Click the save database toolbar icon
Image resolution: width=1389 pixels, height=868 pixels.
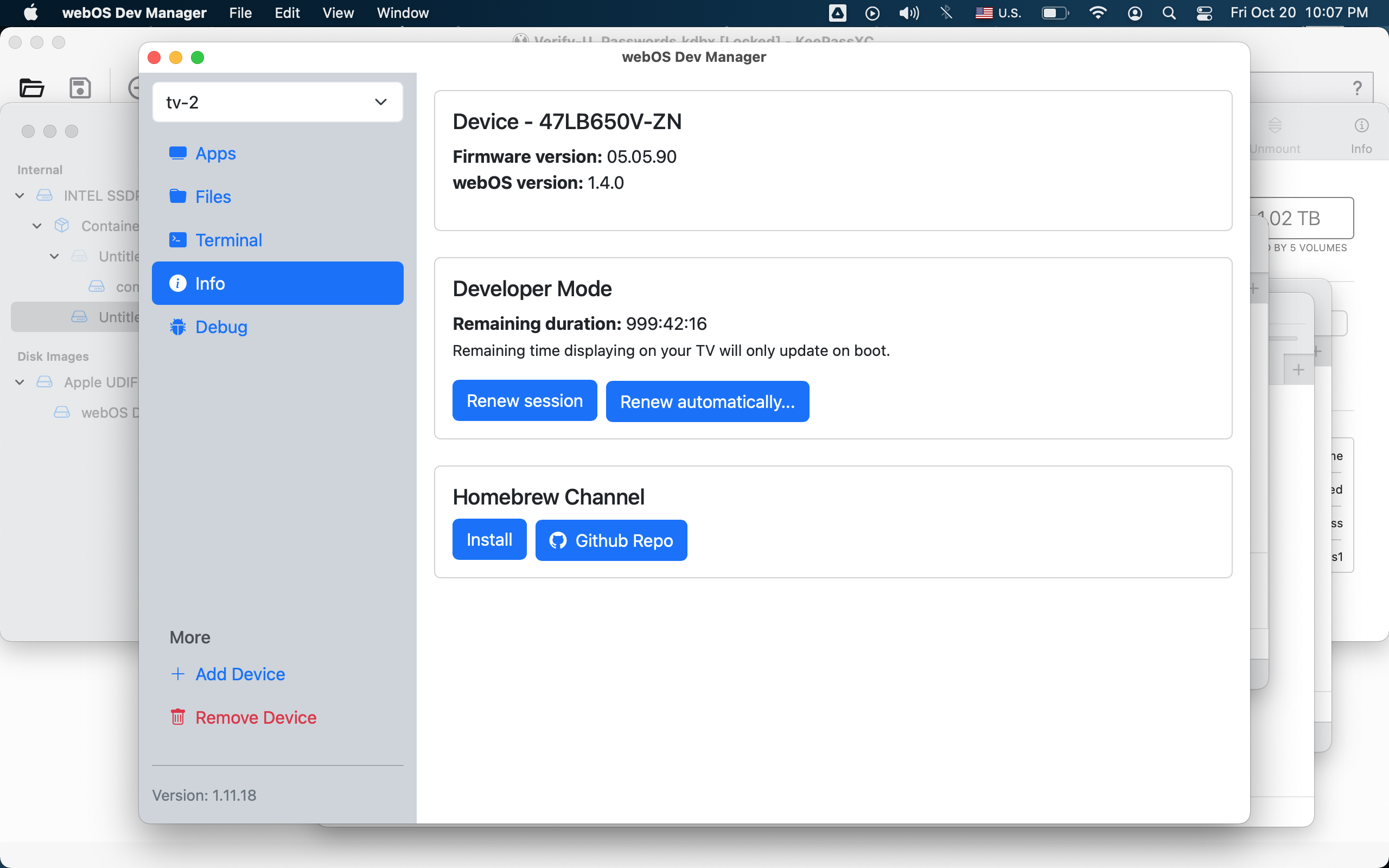80,88
